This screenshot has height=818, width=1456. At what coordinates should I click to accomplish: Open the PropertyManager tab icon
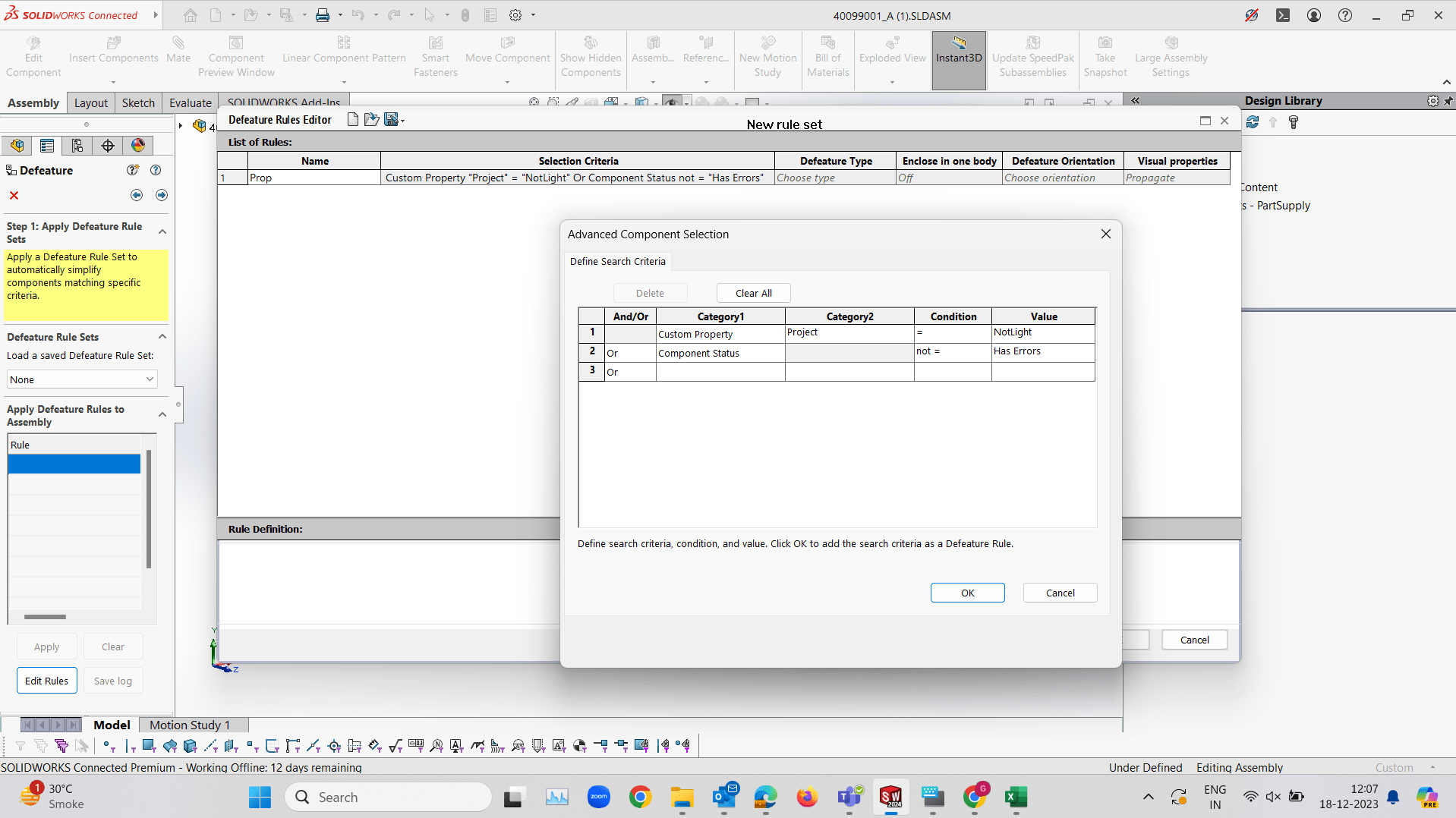click(47, 145)
